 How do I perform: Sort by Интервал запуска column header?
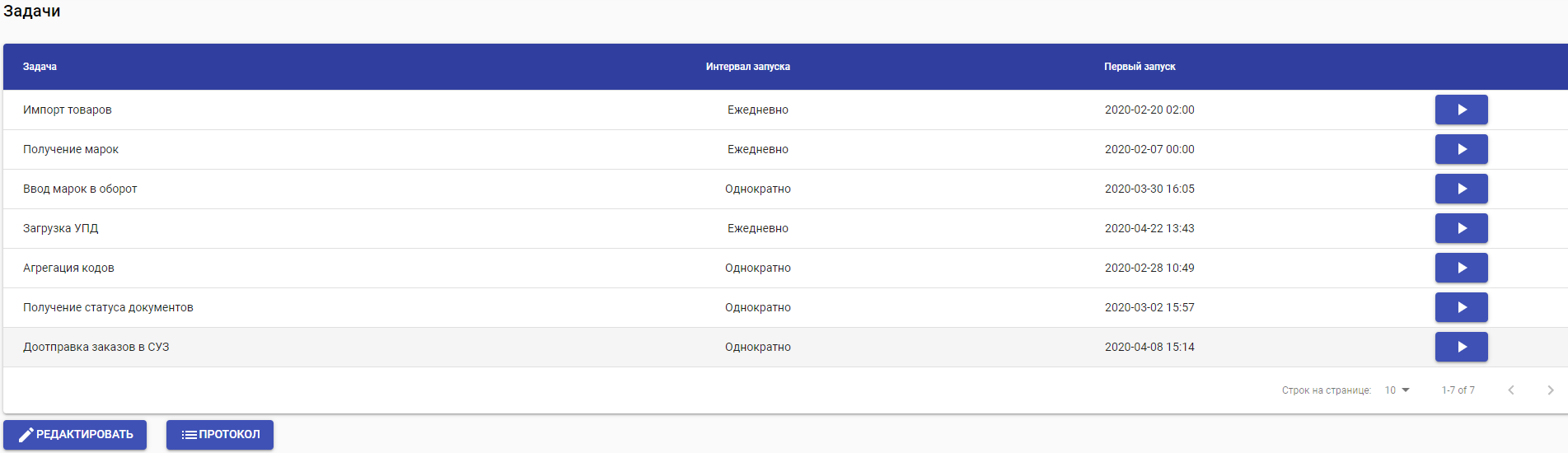point(747,67)
